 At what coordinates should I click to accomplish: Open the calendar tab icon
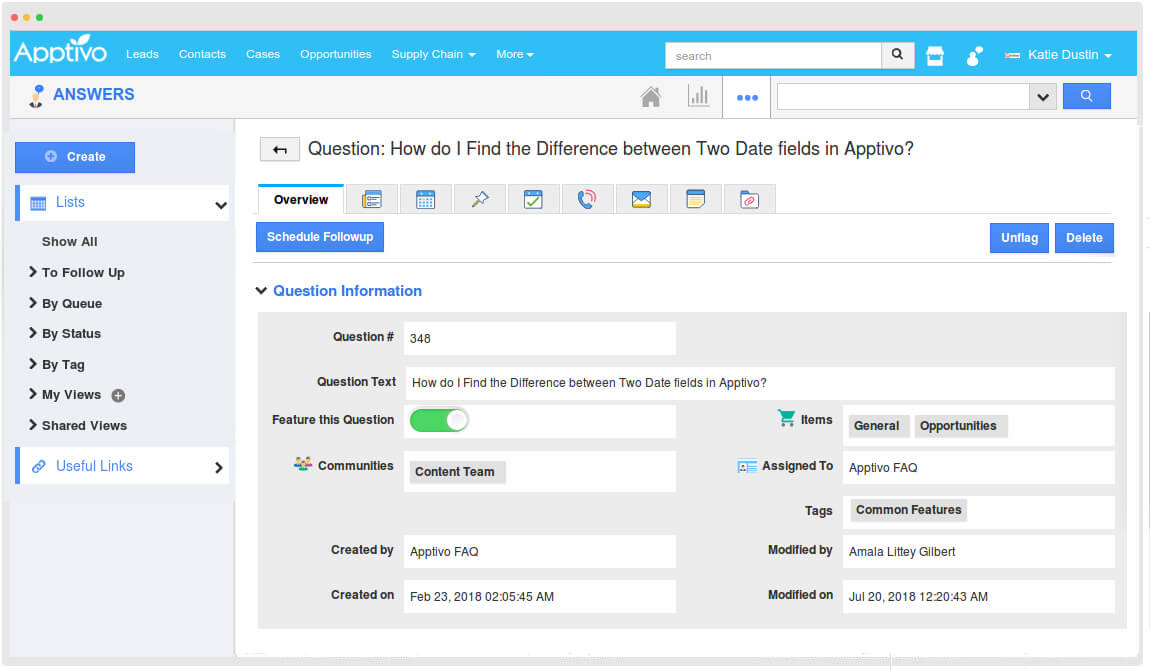coord(425,200)
